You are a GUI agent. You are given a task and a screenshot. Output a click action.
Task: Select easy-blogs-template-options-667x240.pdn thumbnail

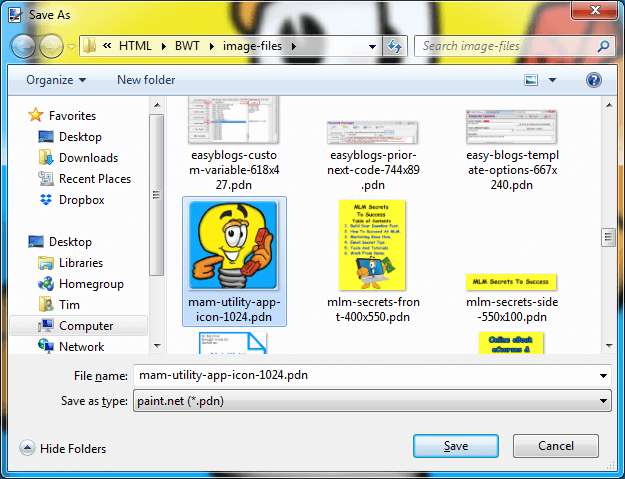(511, 127)
